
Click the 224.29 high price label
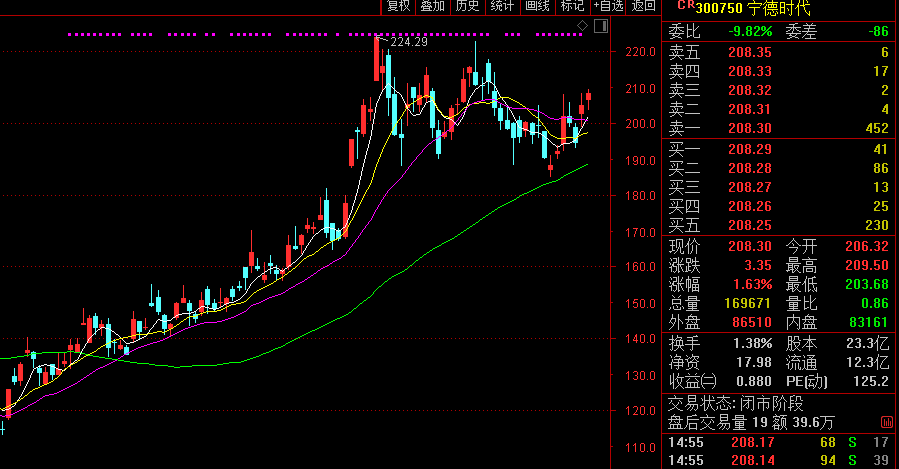(409, 42)
